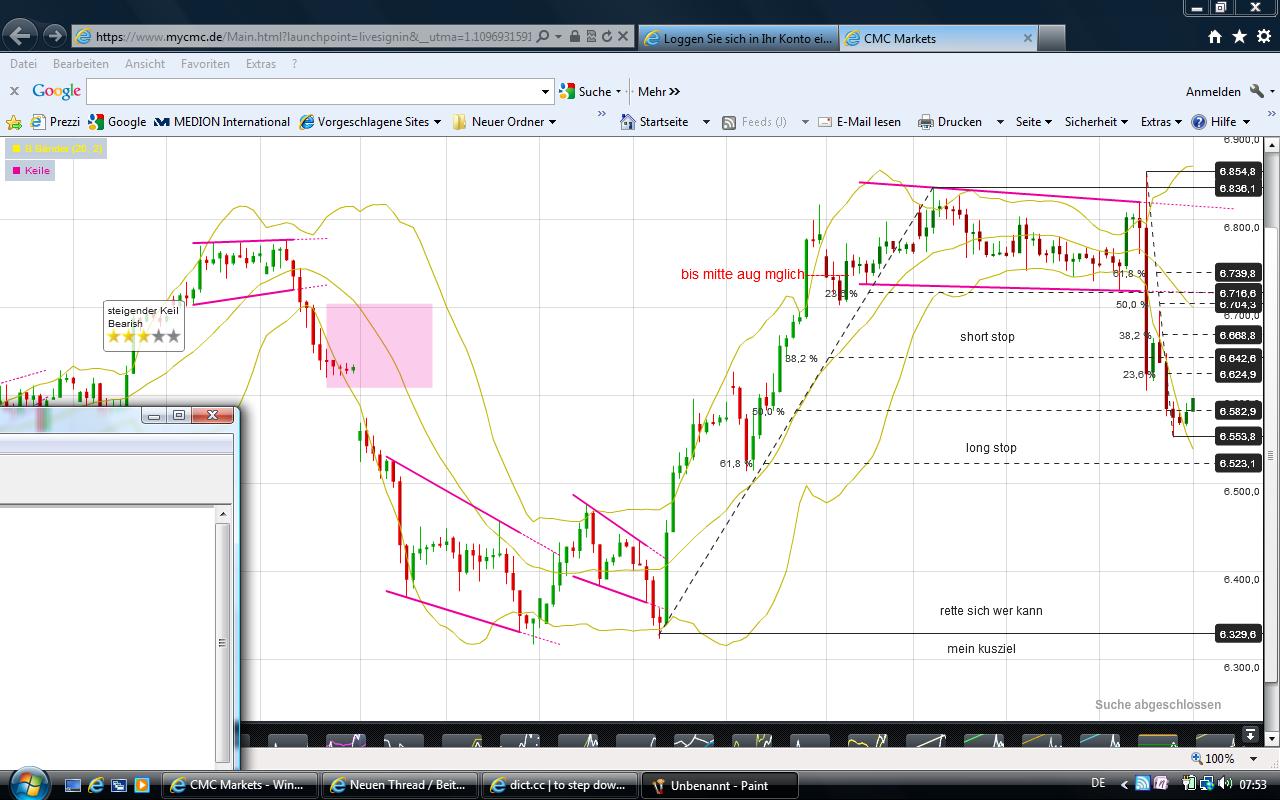The width and height of the screenshot is (1280, 800).
Task: Click the magnifier search icon in address bar
Action: tap(543, 37)
